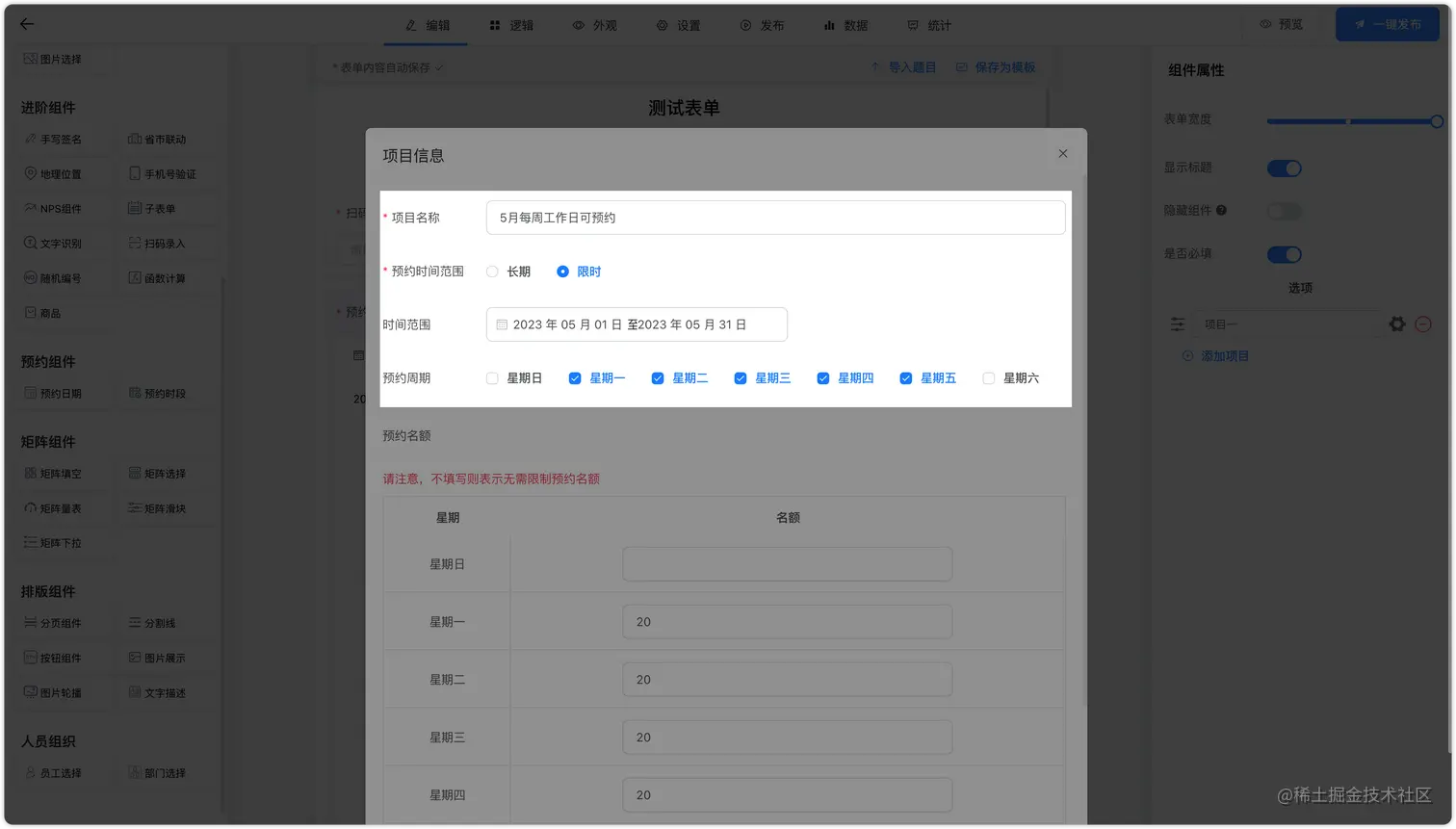Image resolution: width=1456 pixels, height=829 pixels.
Task: Add the 预约时段 component
Action: pos(157,394)
